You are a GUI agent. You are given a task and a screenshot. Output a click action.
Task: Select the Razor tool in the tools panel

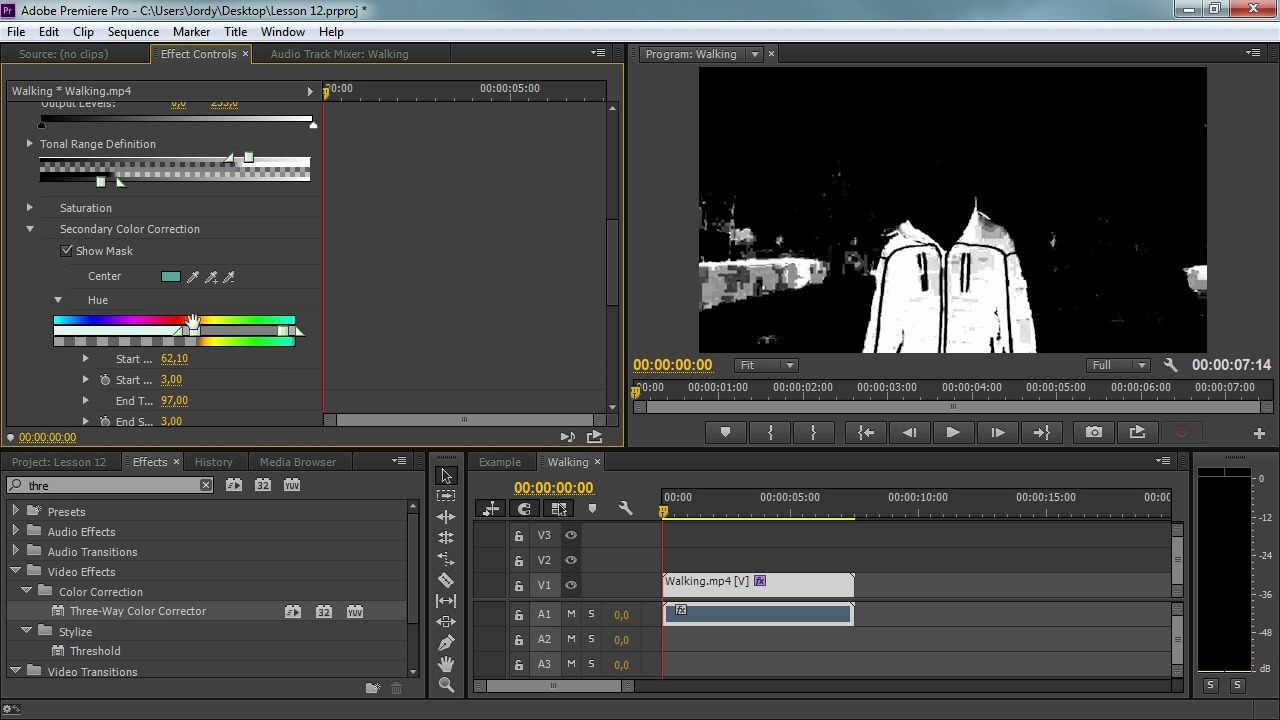tap(446, 580)
